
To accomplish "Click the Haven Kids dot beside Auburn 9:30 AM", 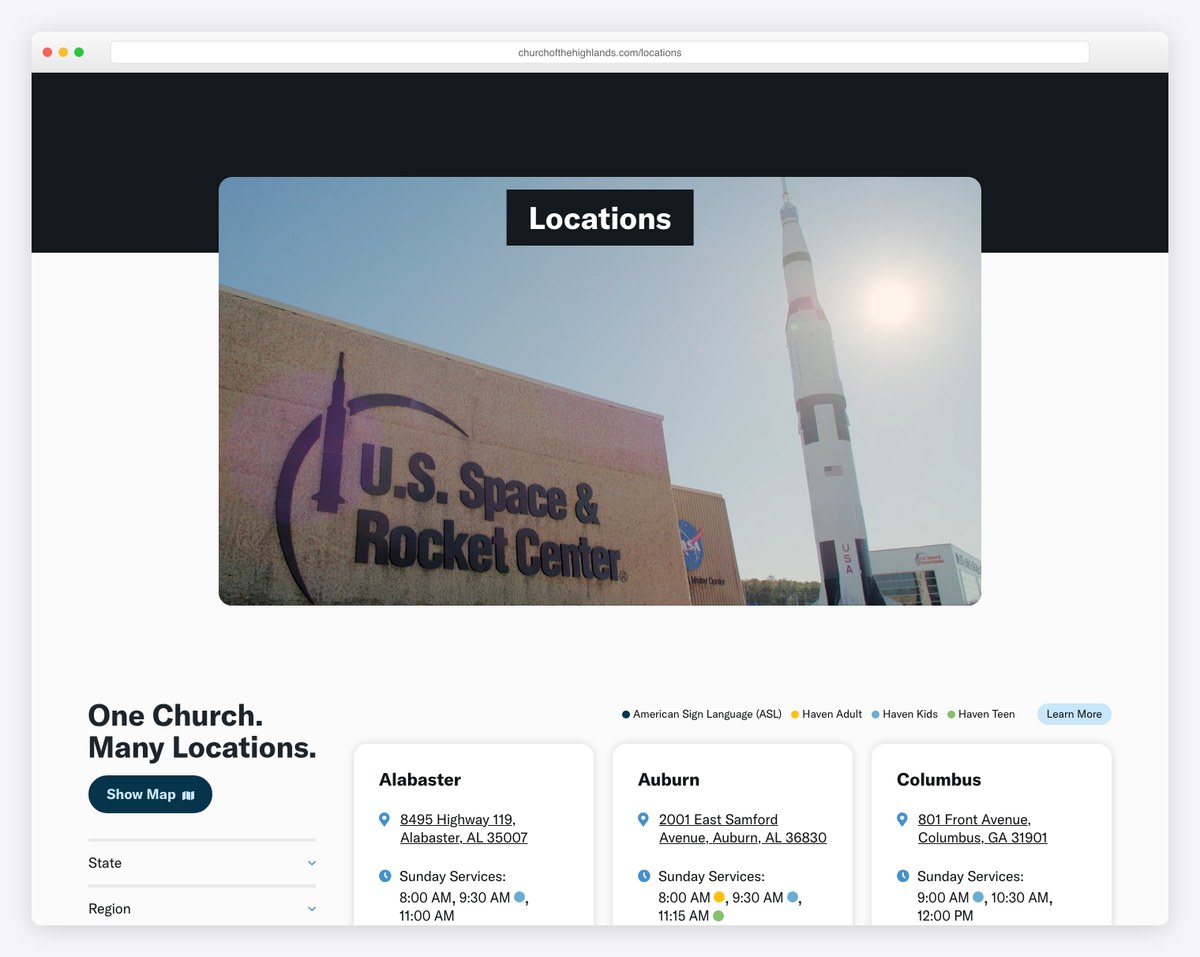I will (x=793, y=897).
